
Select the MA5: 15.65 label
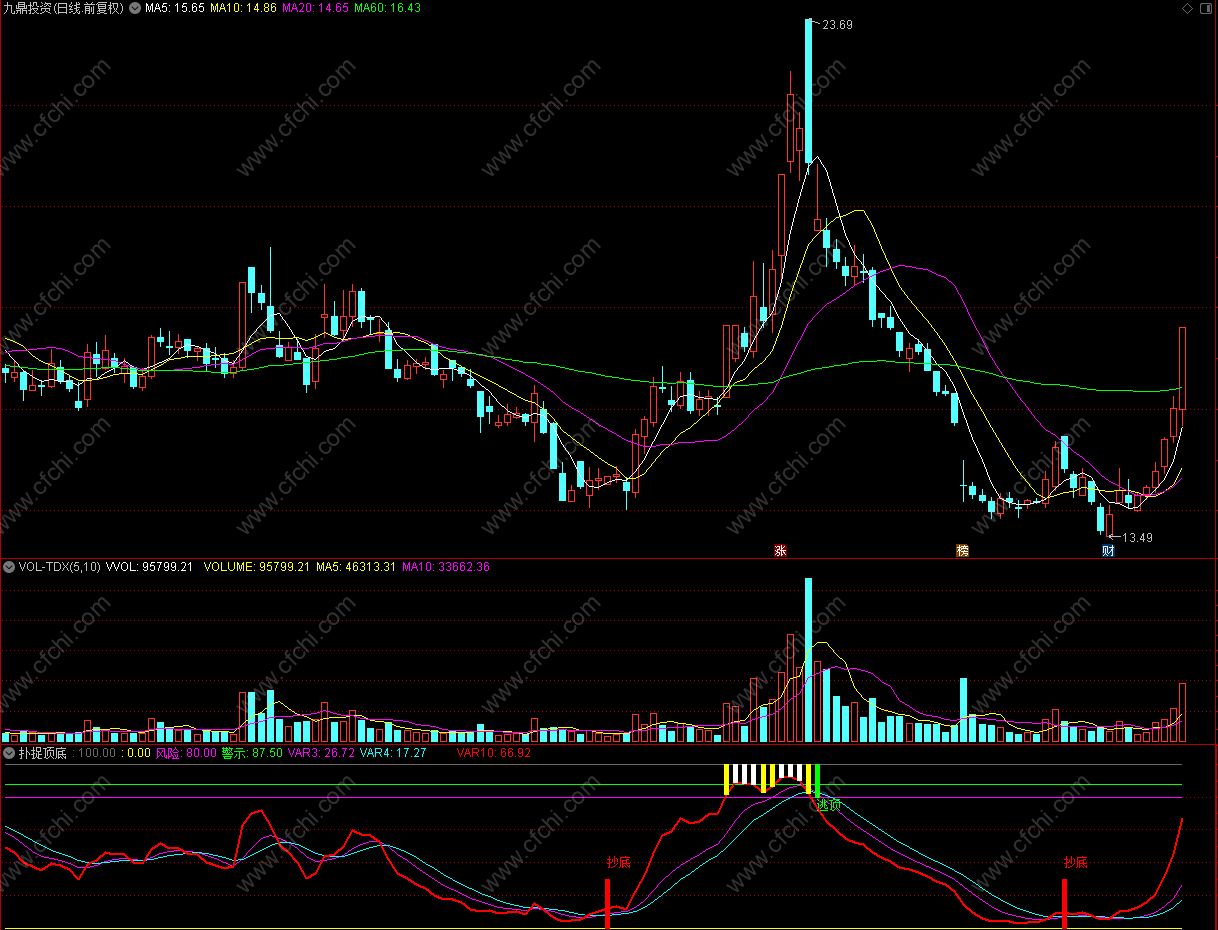[x=175, y=8]
